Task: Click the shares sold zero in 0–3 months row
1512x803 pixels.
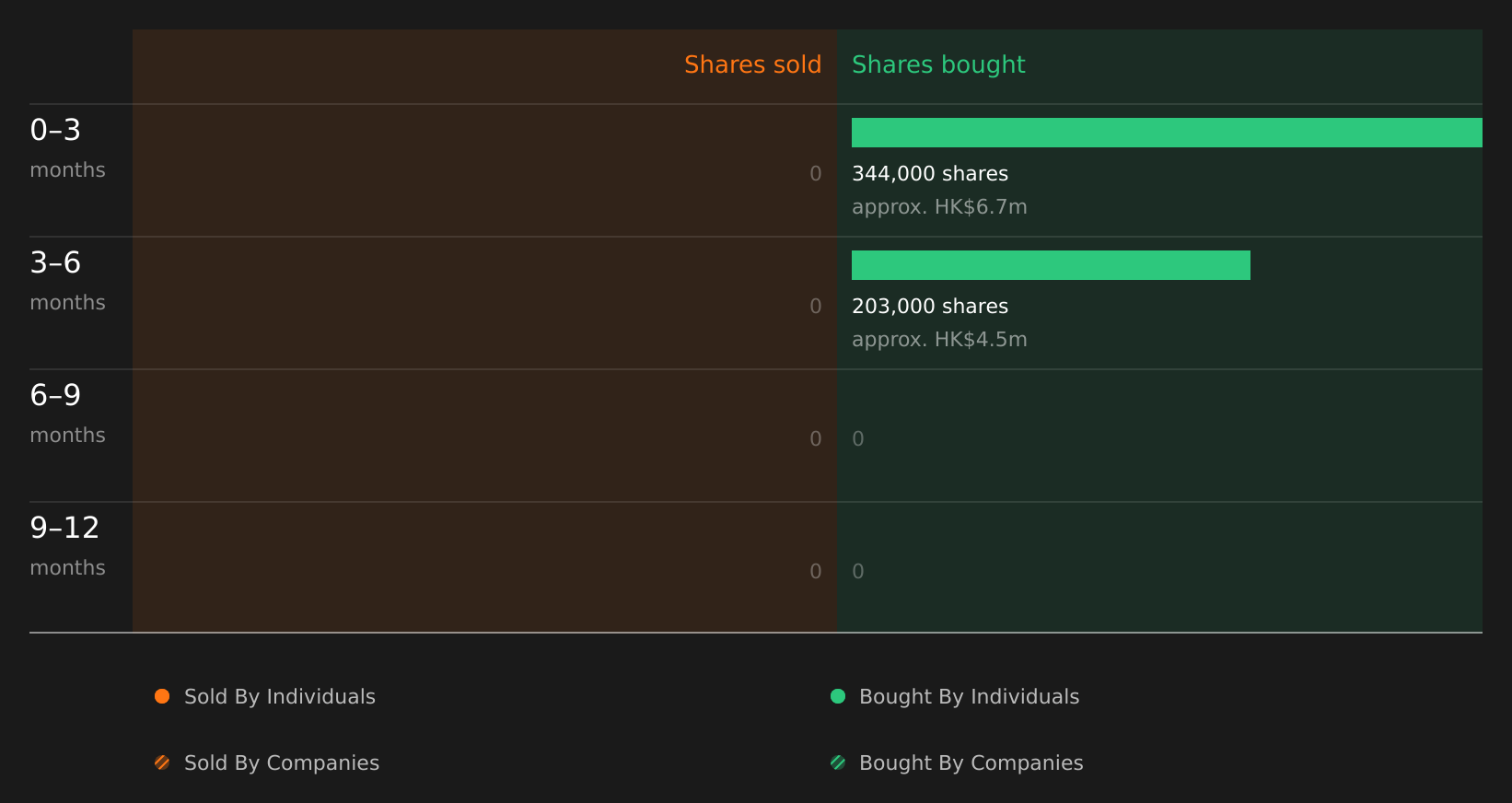Action: [x=816, y=173]
